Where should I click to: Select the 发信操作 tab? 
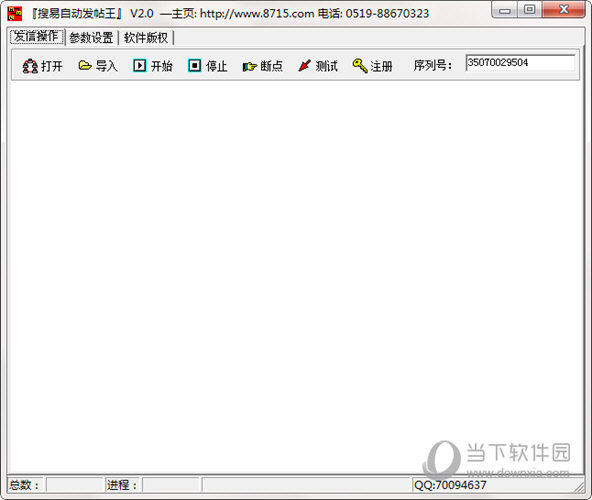tap(36, 36)
